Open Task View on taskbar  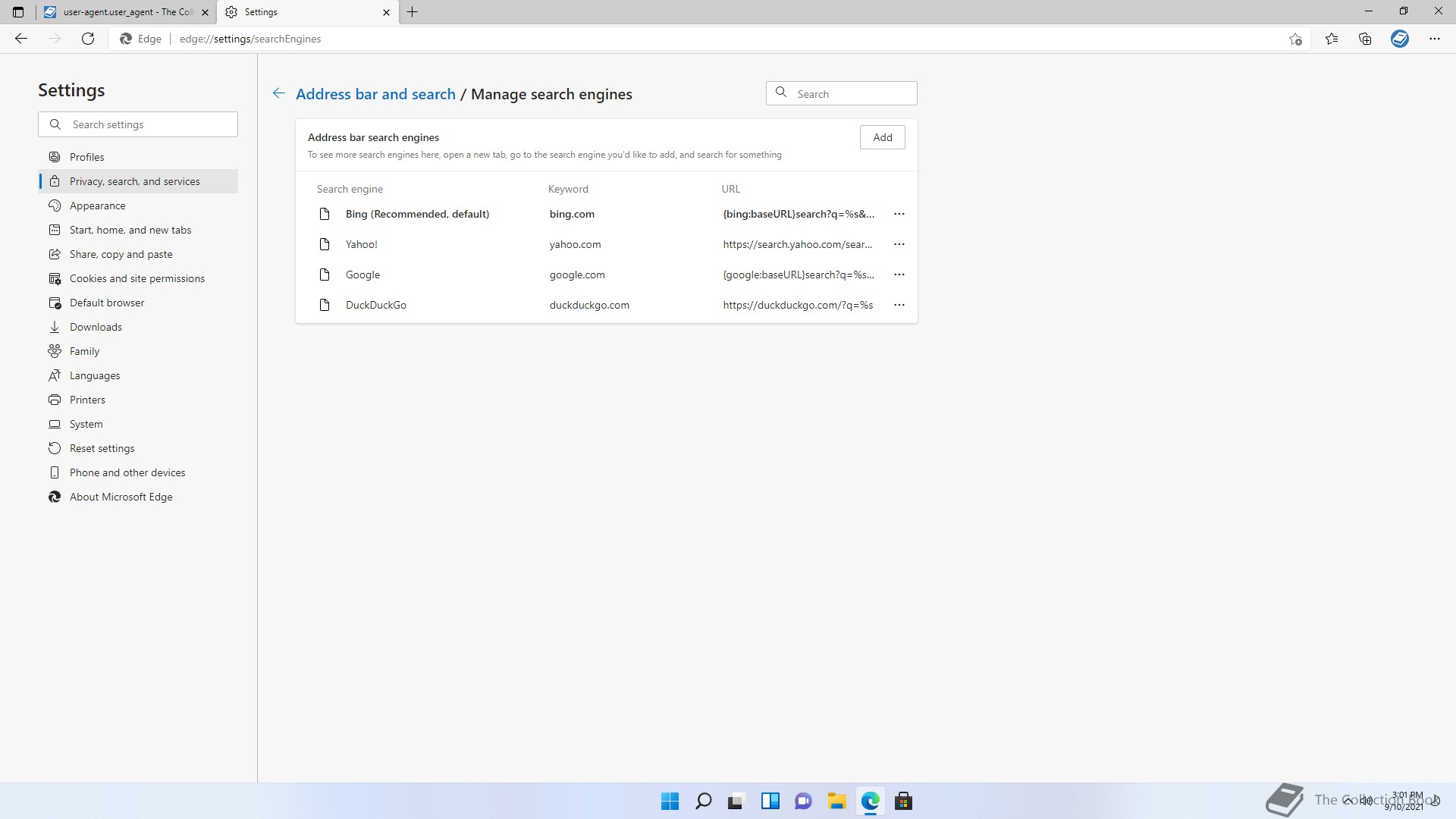[x=736, y=801]
